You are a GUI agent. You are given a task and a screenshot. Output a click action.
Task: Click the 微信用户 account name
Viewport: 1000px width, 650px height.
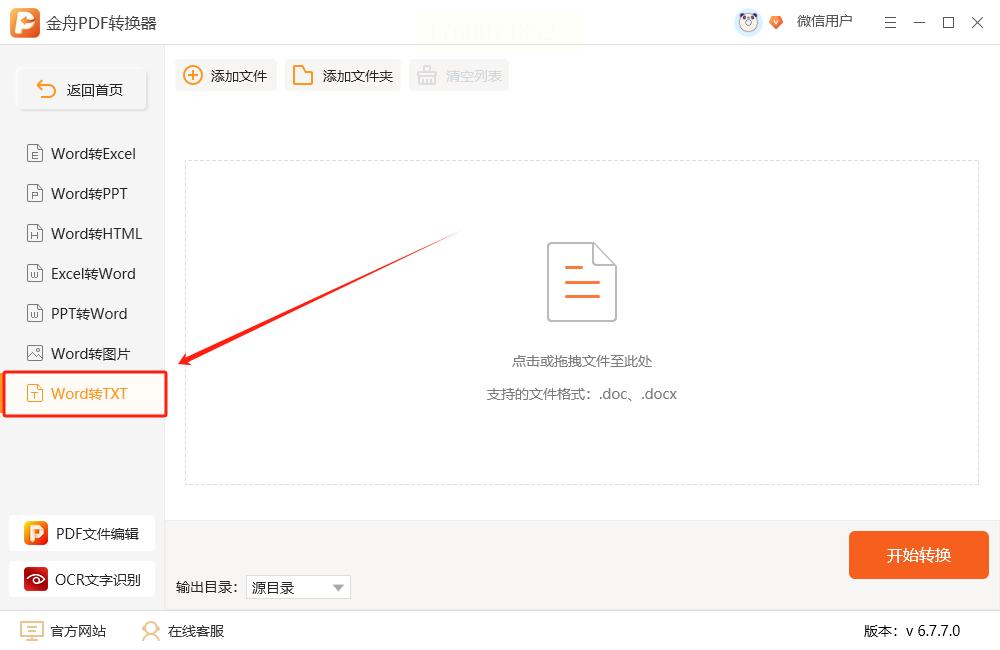(824, 22)
